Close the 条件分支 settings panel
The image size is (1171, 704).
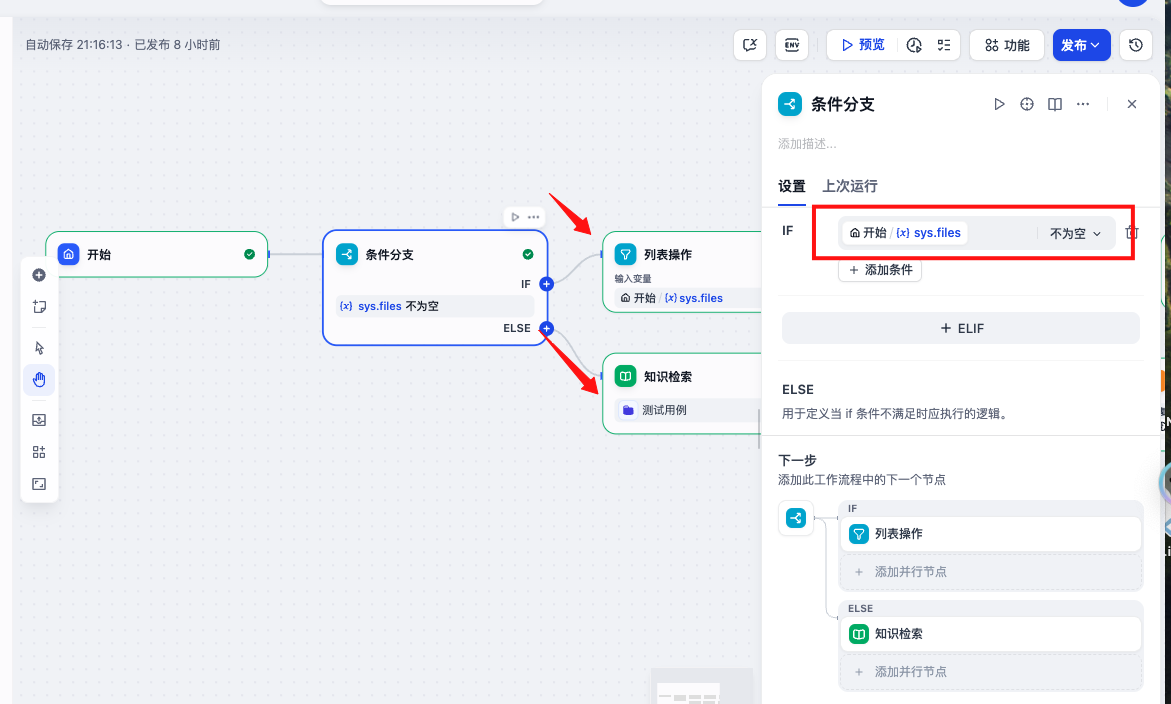[1132, 104]
